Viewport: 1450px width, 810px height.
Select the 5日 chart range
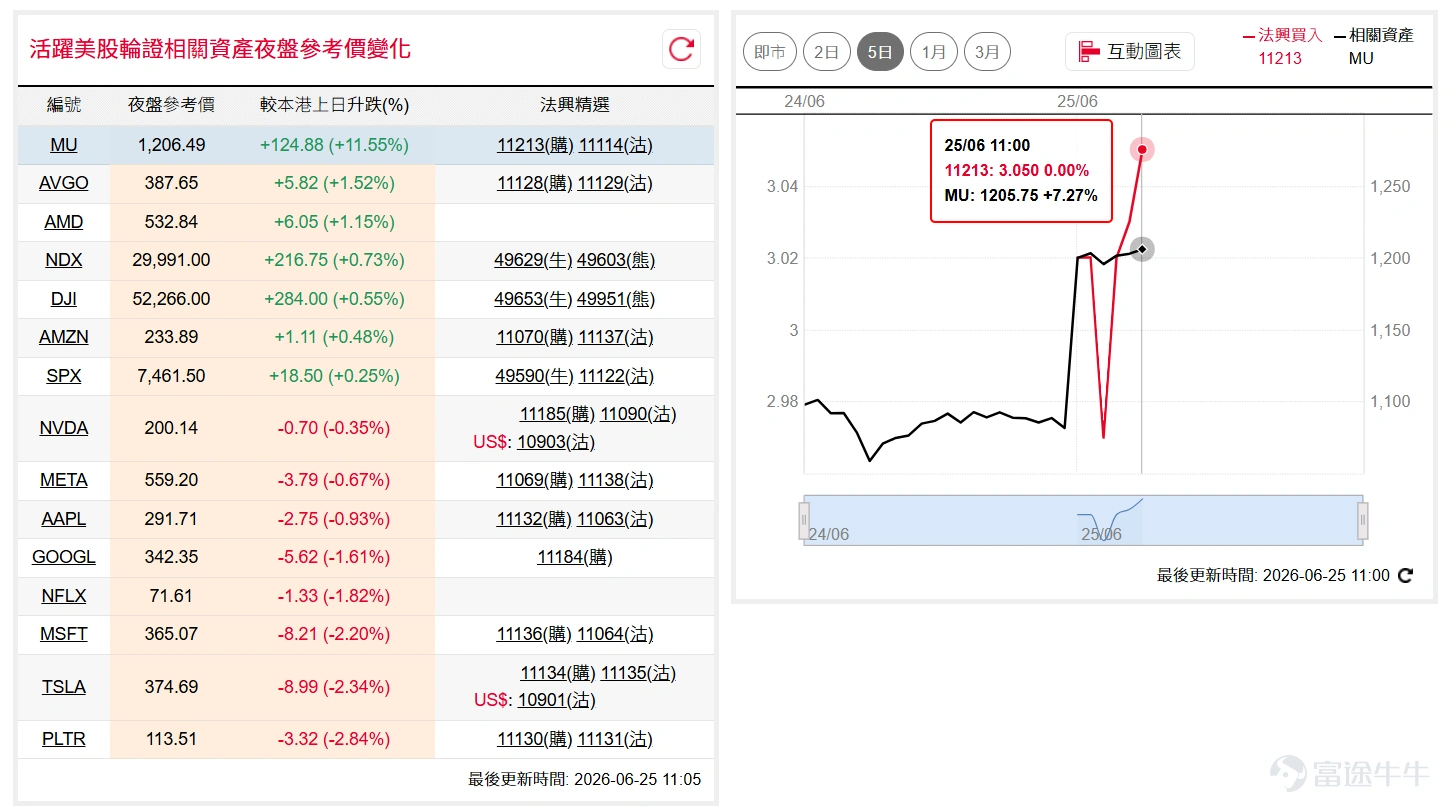click(x=880, y=52)
